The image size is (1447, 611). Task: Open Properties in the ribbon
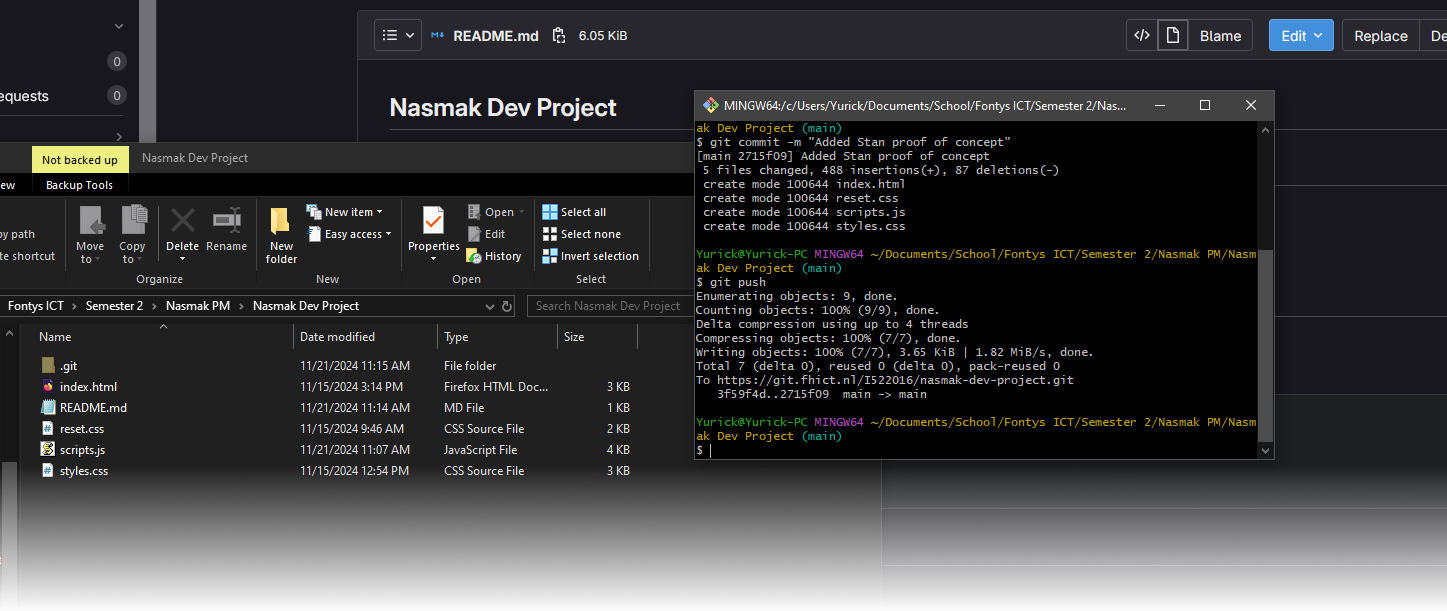click(433, 230)
